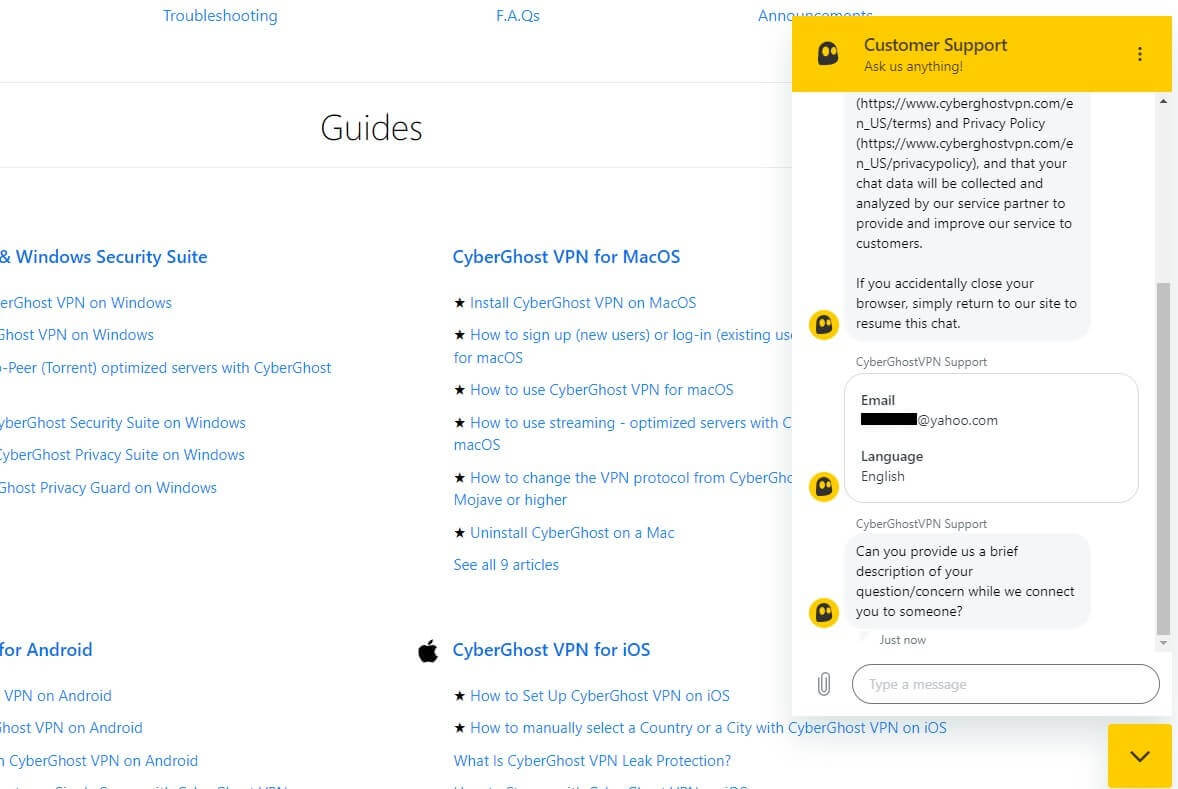Open 'CyberGhost VPN for iOS' section heading
This screenshot has width=1178, height=789.
pyautogui.click(x=551, y=650)
